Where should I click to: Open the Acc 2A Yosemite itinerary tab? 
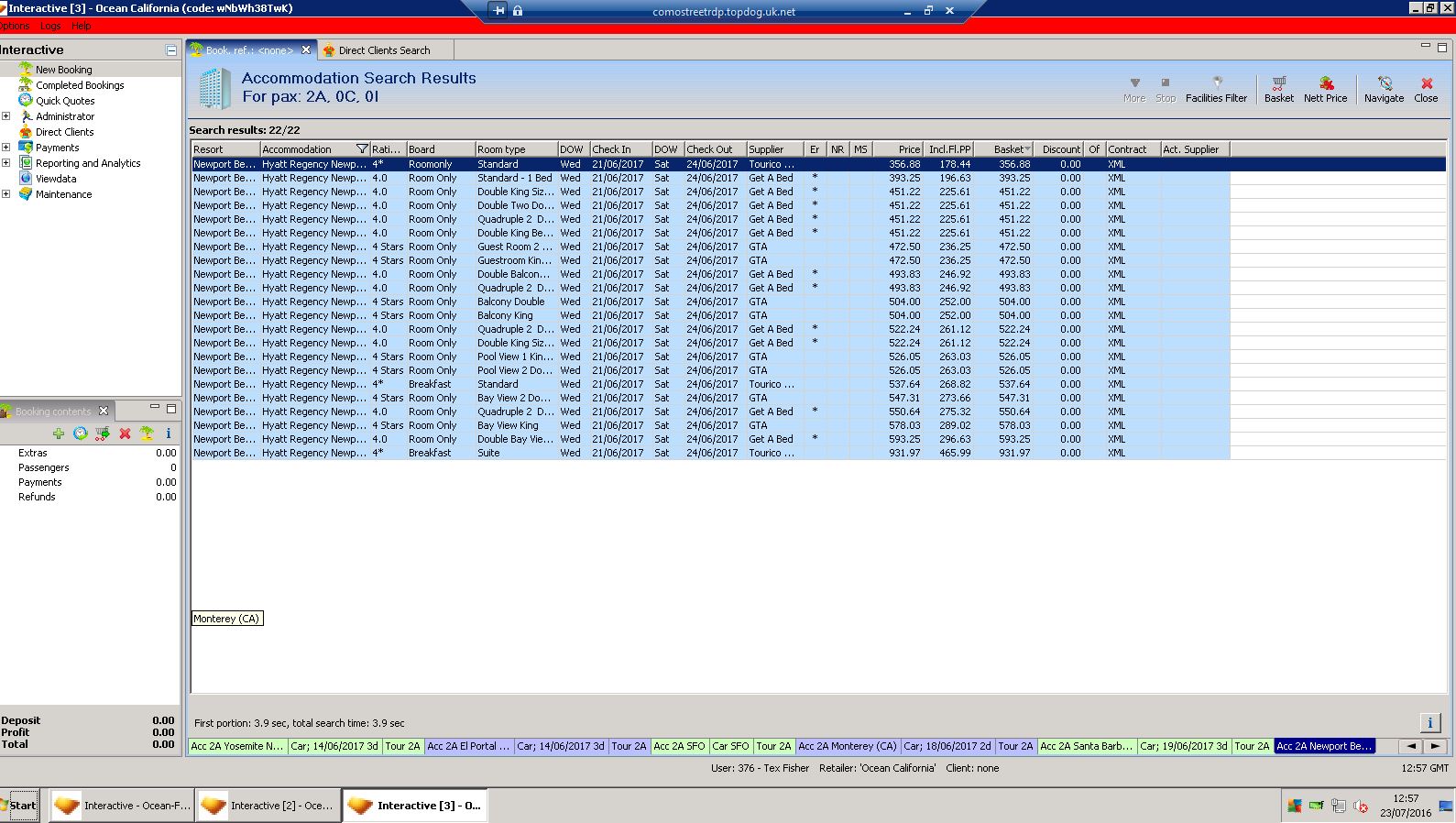(237, 746)
